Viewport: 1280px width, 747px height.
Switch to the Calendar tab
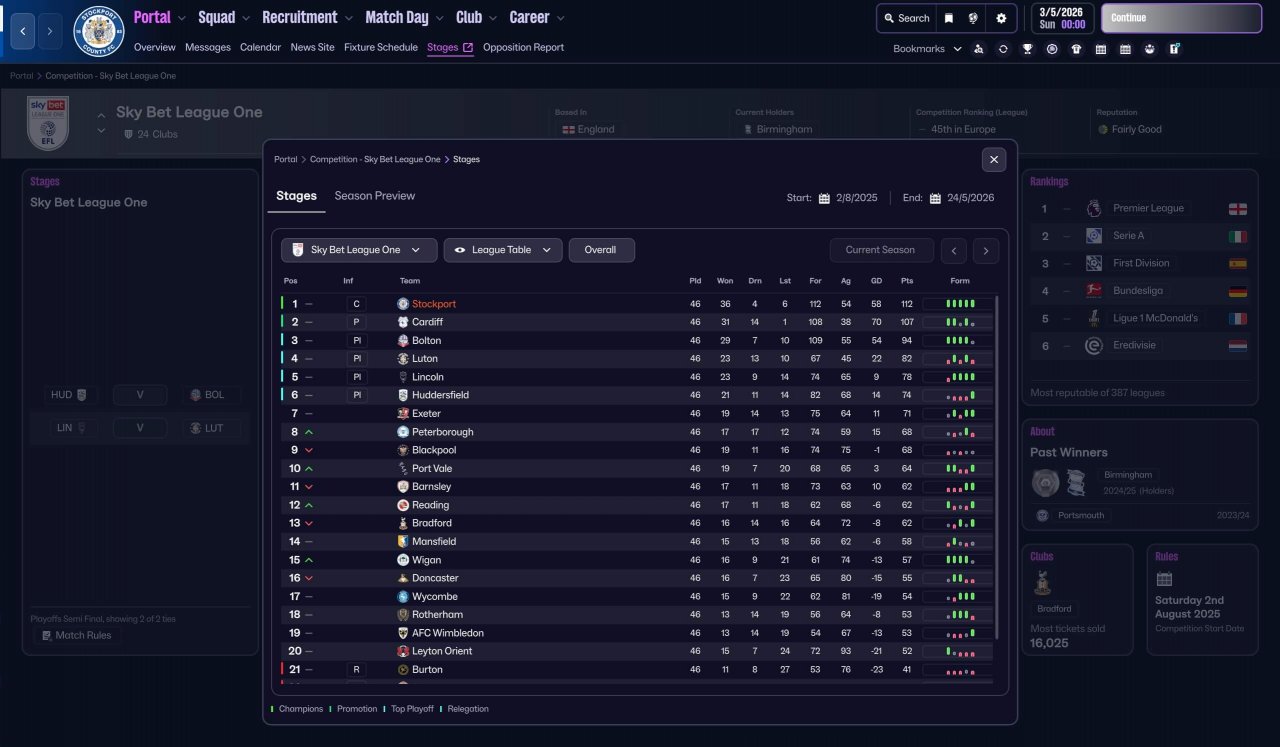[261, 47]
